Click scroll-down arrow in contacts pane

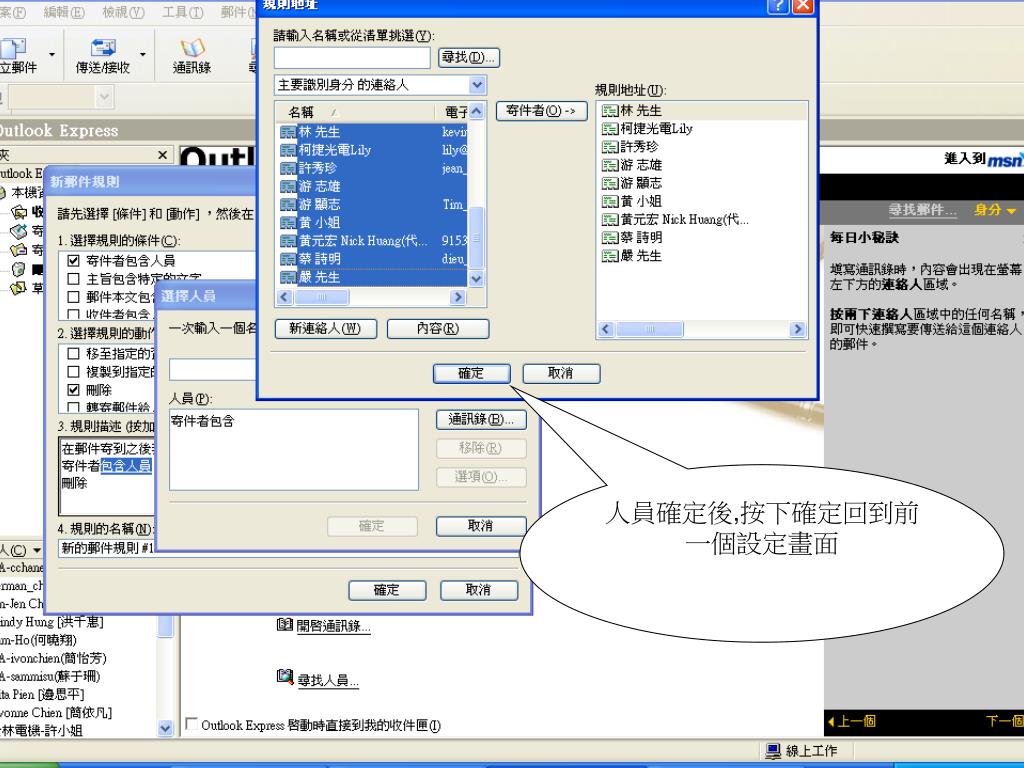point(166,728)
